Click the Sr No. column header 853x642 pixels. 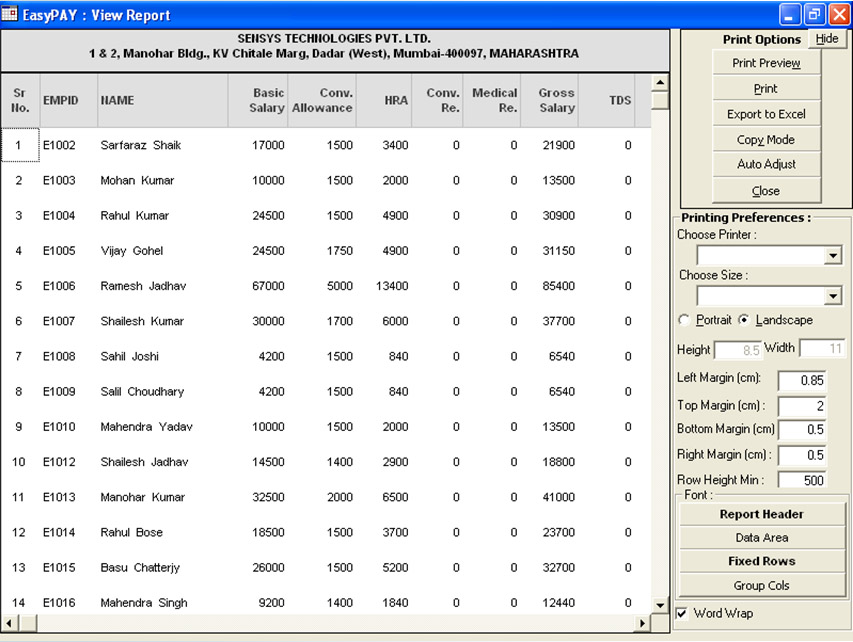coord(20,100)
